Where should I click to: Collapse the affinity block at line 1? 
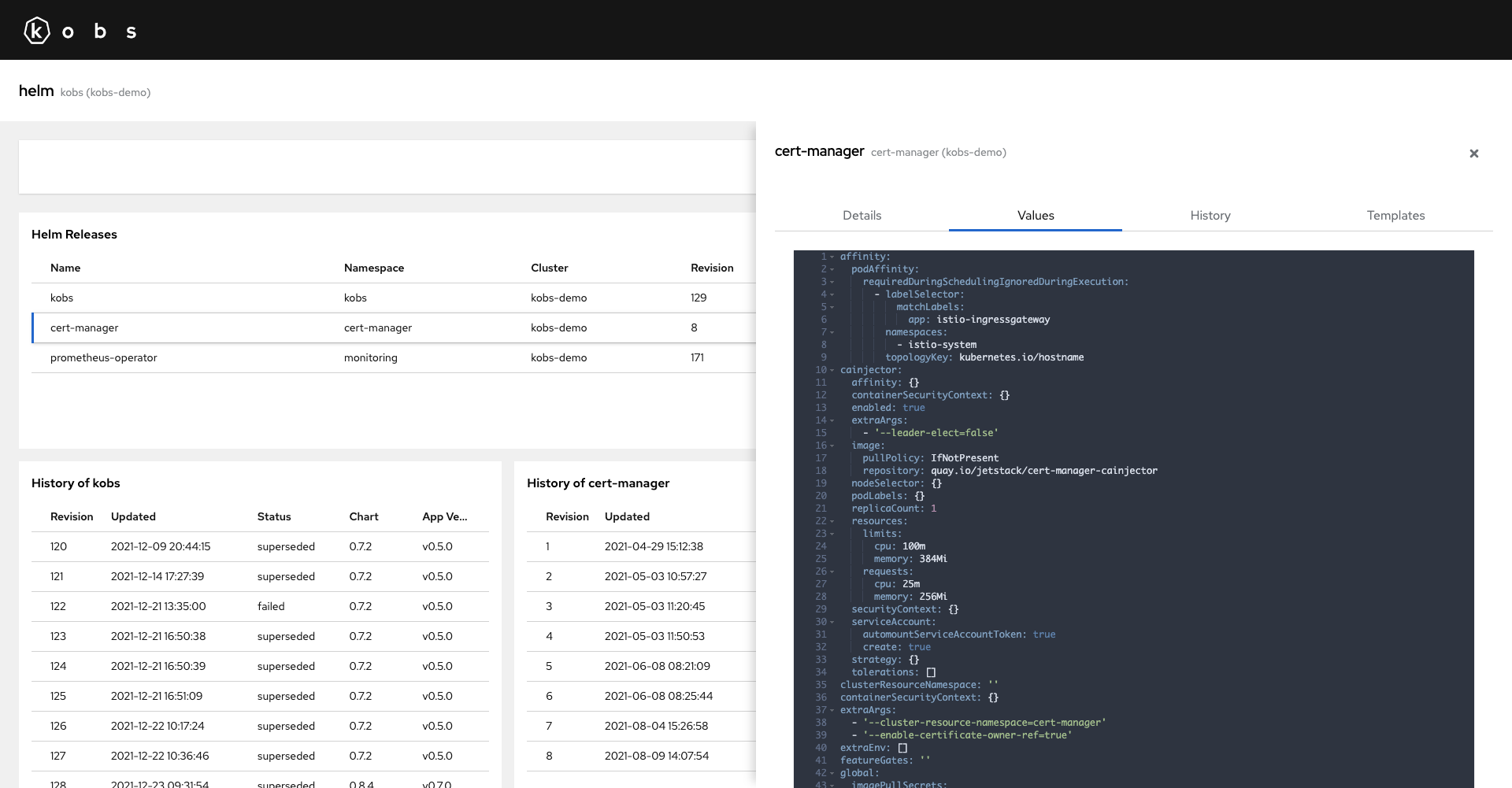(832, 257)
